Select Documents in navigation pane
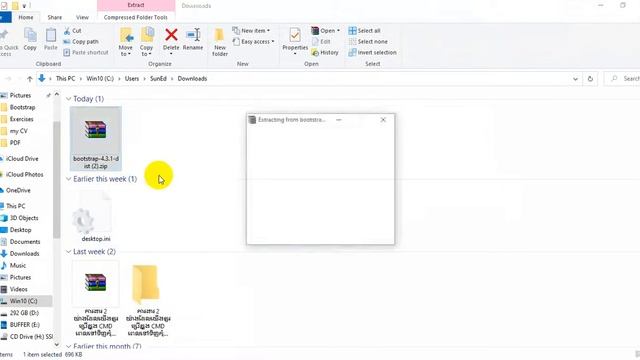Viewport: 640px width, 360px height. [x=20, y=242]
